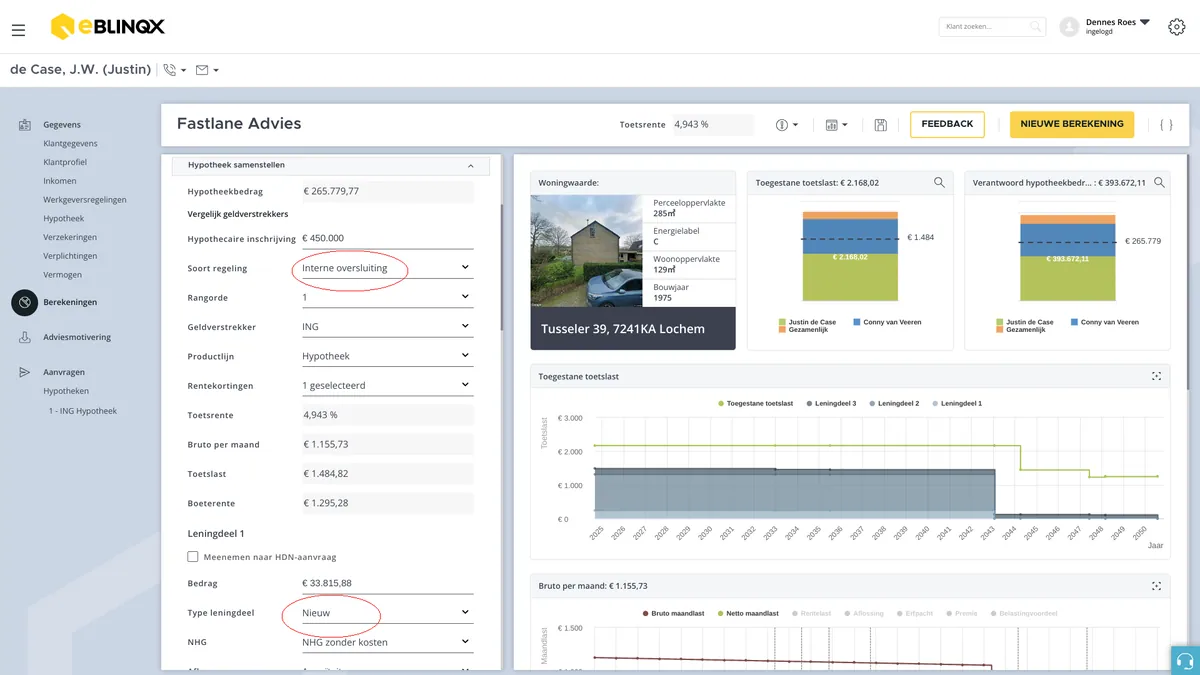Click the curly braces icon
This screenshot has width=1200, height=675.
pos(1166,125)
